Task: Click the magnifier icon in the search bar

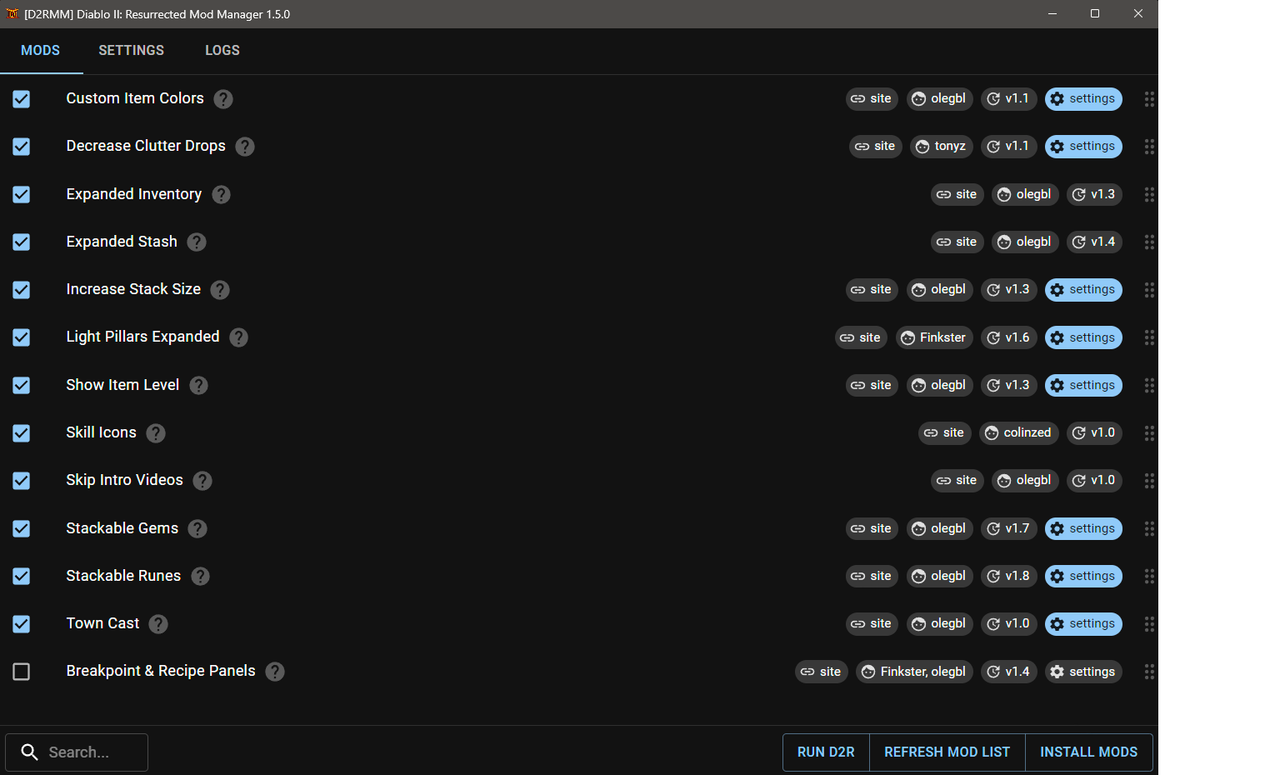Action: click(x=29, y=751)
